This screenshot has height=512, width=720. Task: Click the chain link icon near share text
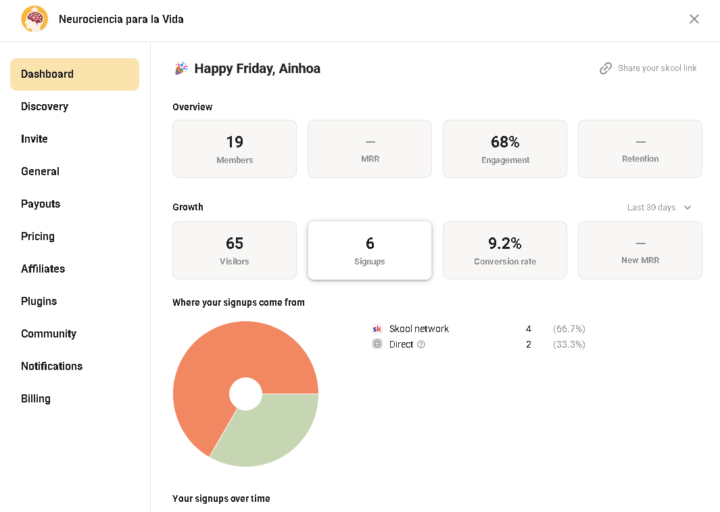[605, 68]
